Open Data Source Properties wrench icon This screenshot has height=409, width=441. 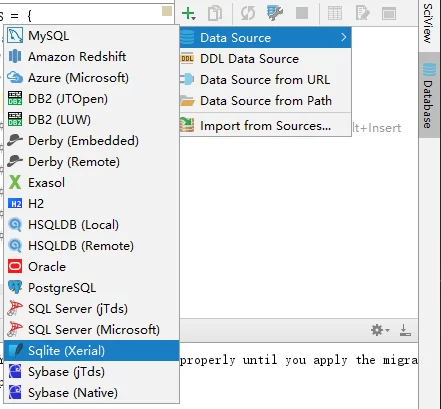(275, 13)
